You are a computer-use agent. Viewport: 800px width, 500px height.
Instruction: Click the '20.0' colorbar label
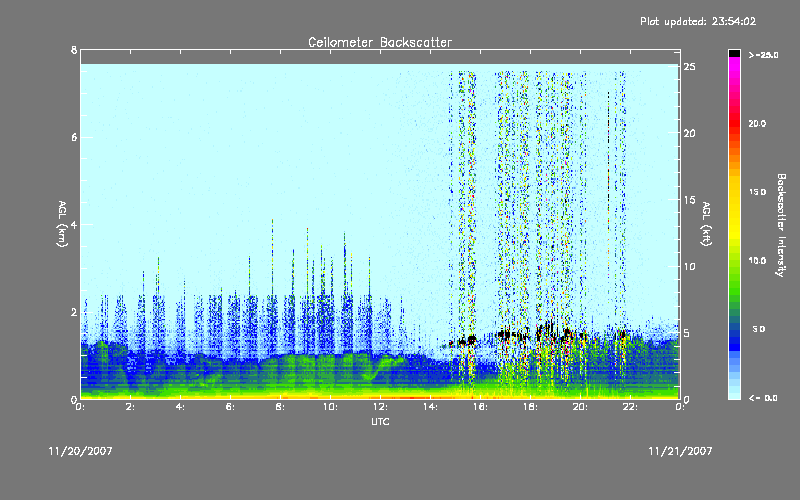[757, 123]
